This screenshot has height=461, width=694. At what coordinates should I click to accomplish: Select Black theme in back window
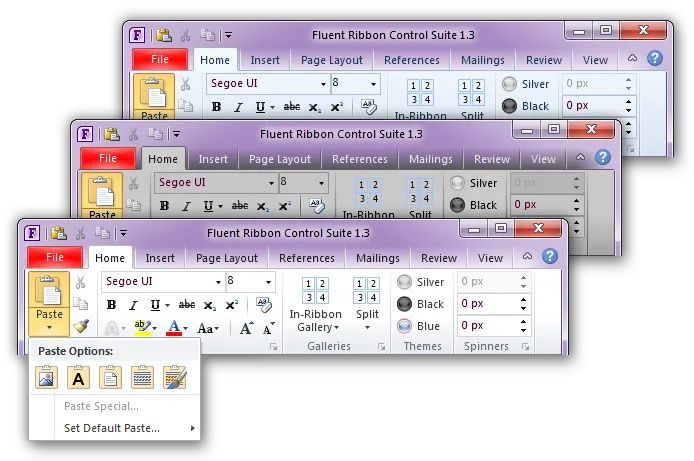(x=525, y=106)
